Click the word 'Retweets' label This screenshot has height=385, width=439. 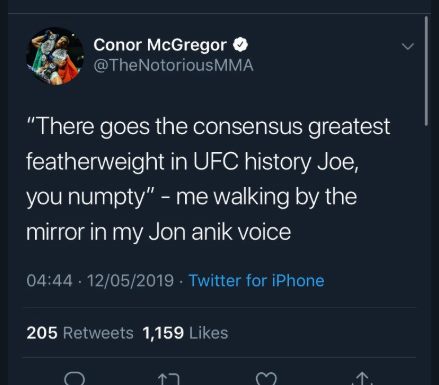pyautogui.click(x=98, y=333)
